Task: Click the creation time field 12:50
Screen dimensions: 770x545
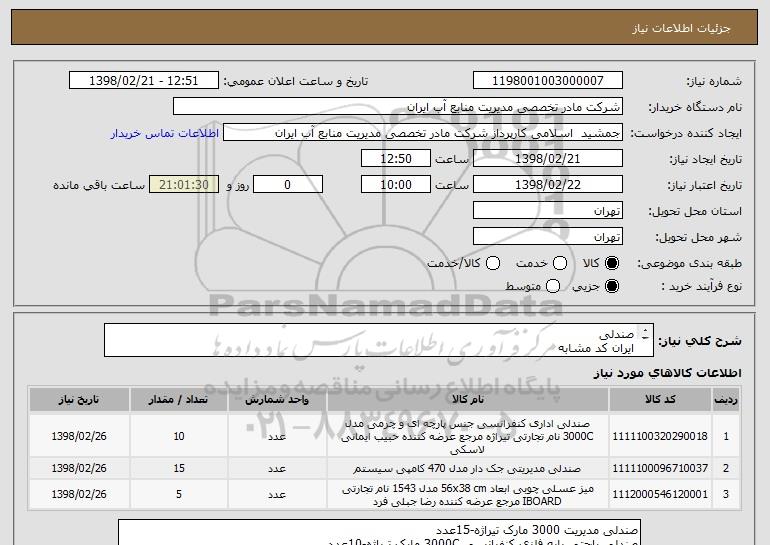Action: click(x=396, y=159)
